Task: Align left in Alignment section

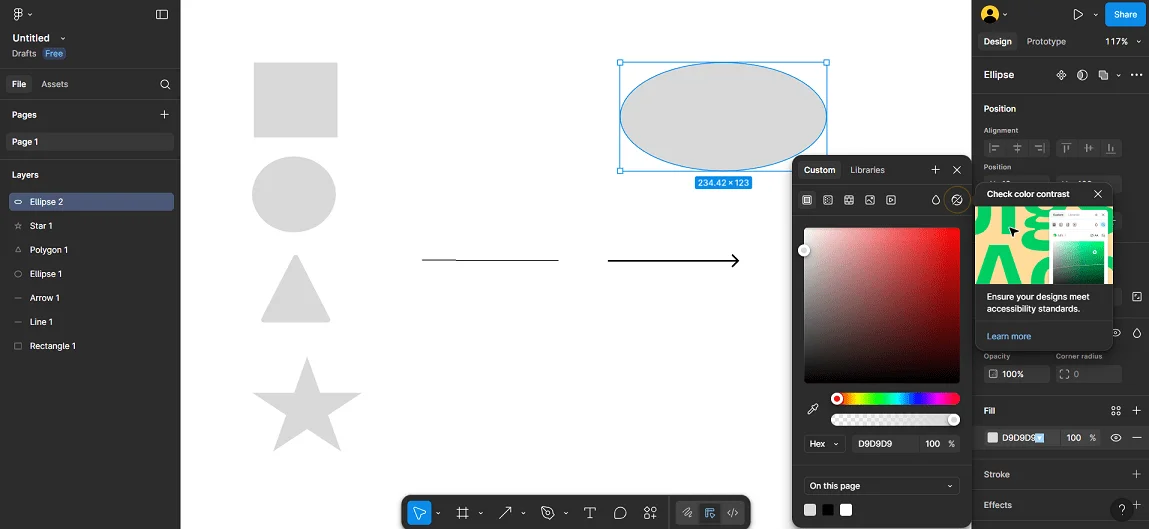Action: tap(994, 148)
